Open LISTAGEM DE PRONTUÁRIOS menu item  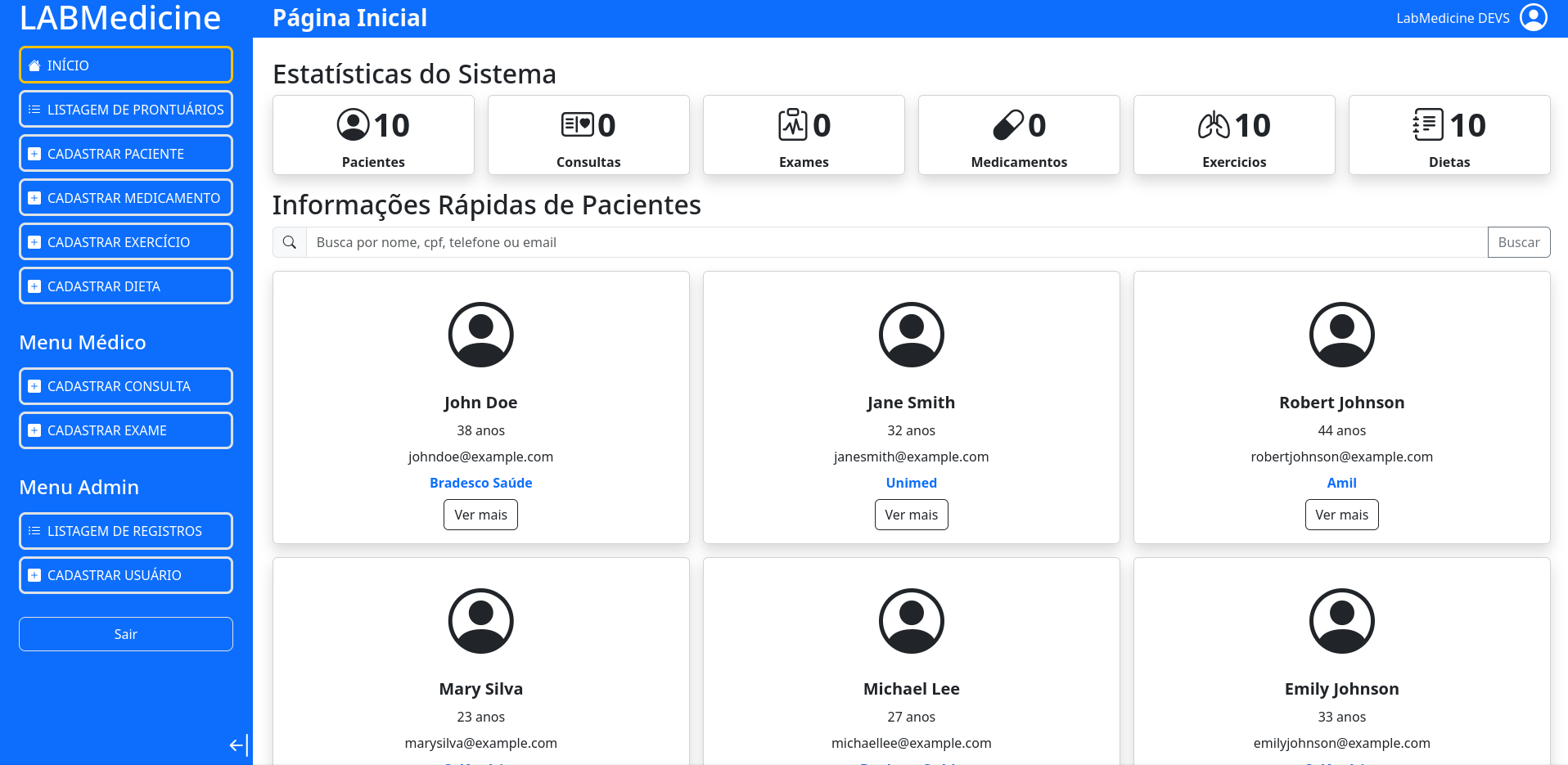(126, 110)
